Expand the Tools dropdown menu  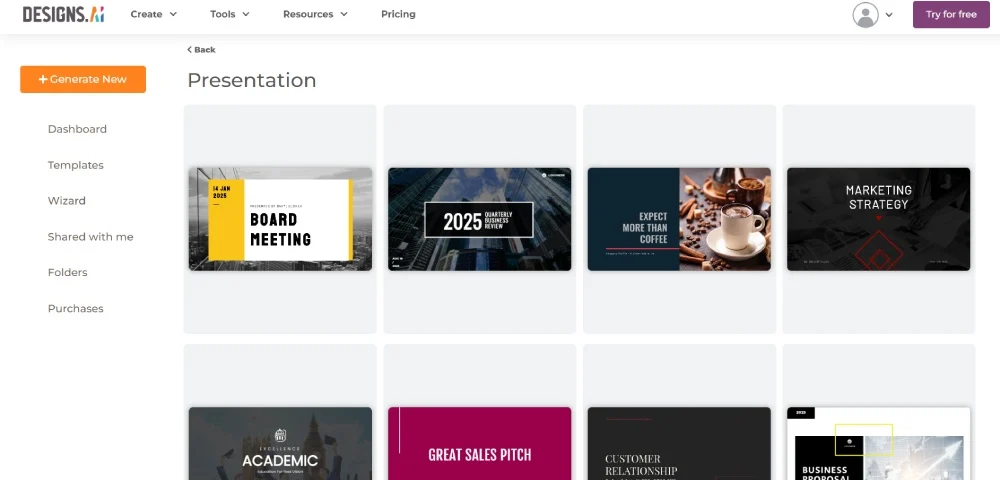click(229, 15)
